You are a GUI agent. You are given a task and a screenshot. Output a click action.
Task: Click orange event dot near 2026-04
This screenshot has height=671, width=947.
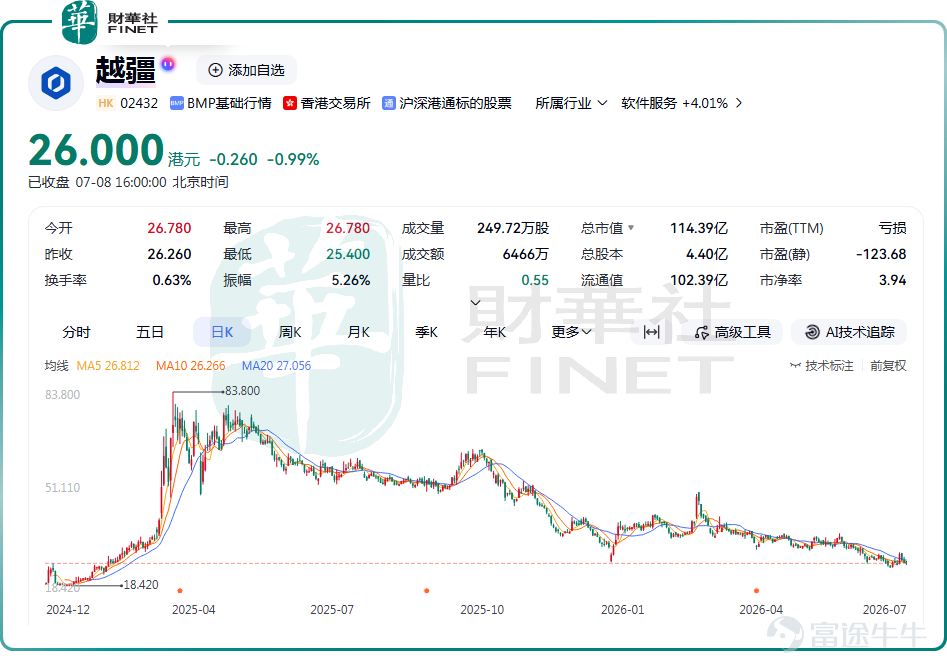(x=756, y=591)
